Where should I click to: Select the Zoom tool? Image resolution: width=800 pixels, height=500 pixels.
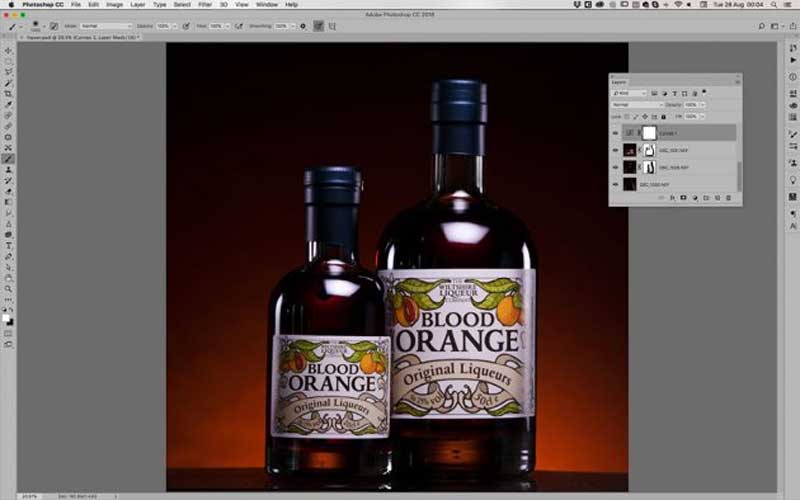pyautogui.click(x=8, y=289)
